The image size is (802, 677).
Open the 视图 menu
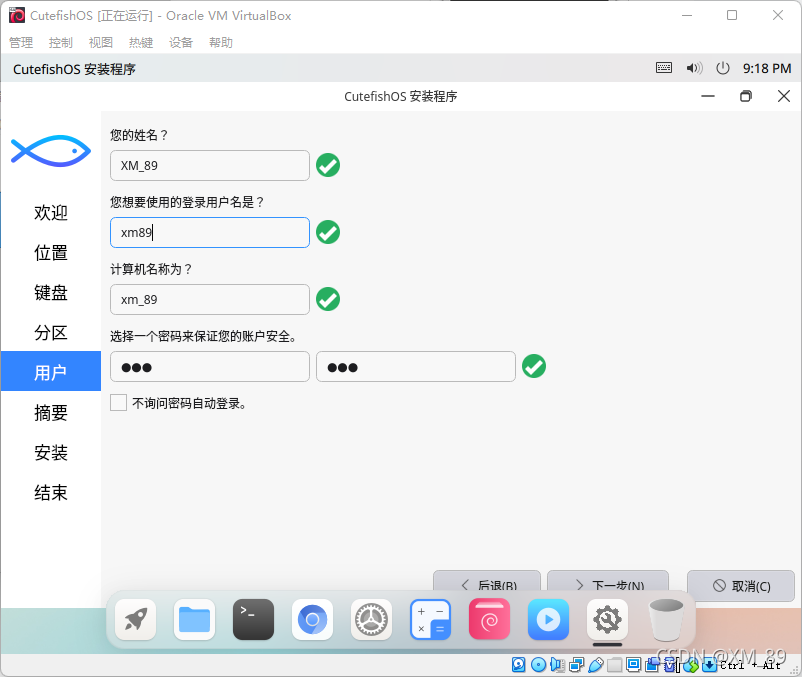(101, 42)
